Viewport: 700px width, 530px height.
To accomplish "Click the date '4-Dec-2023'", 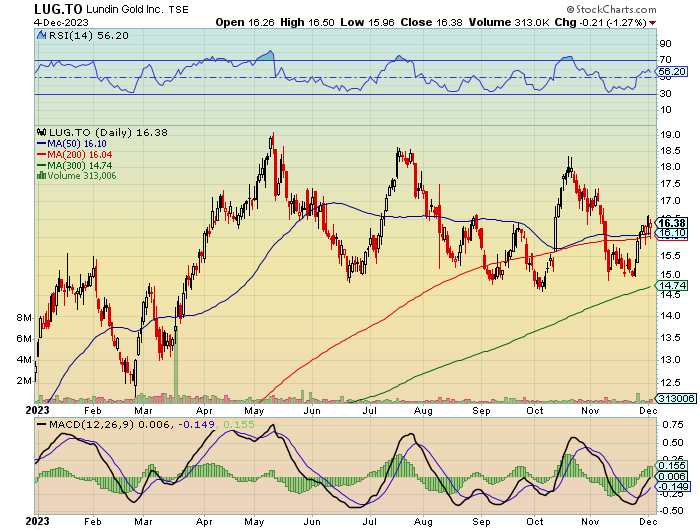I will [x=61, y=22].
